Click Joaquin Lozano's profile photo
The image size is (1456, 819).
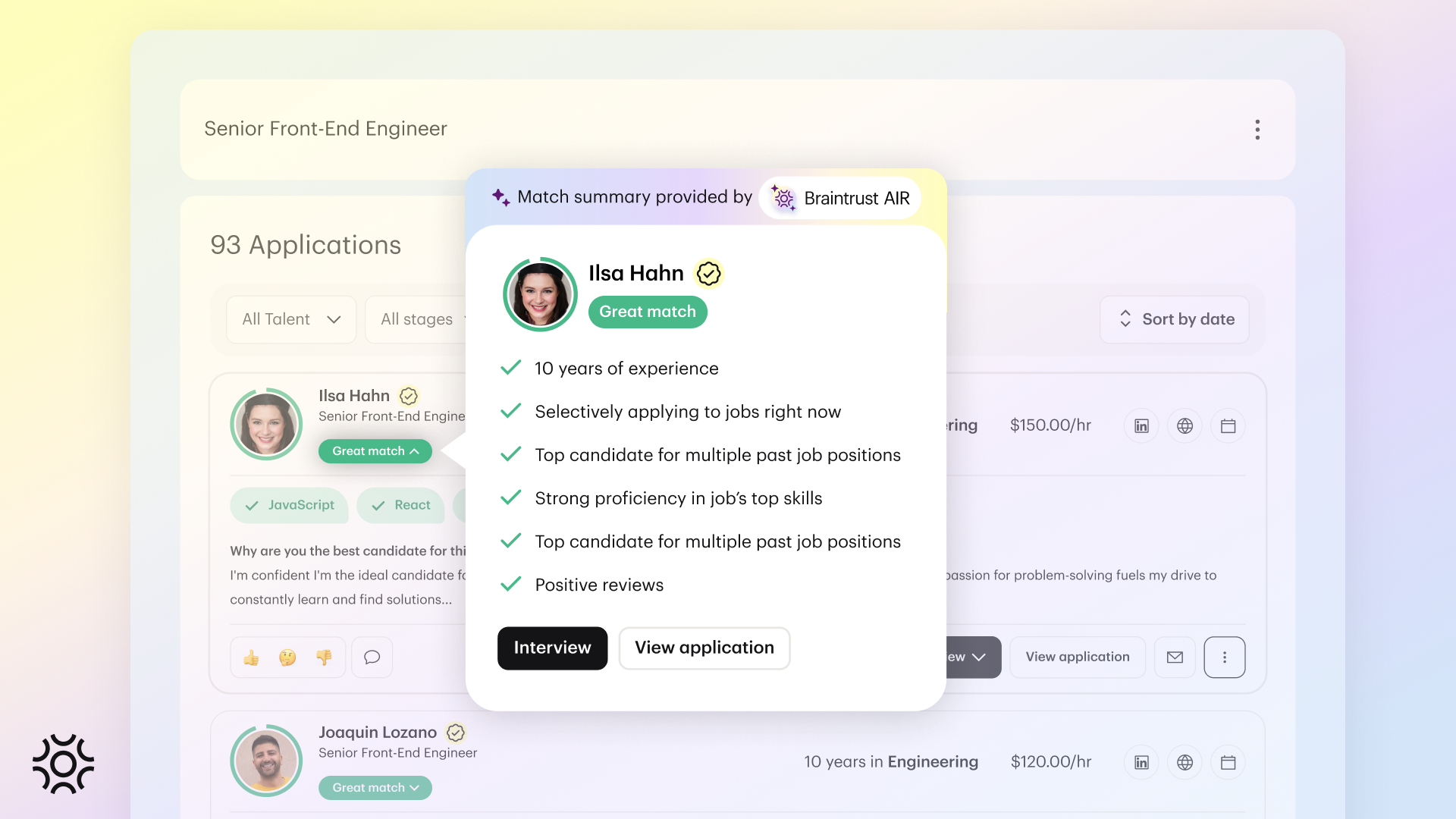coord(266,761)
